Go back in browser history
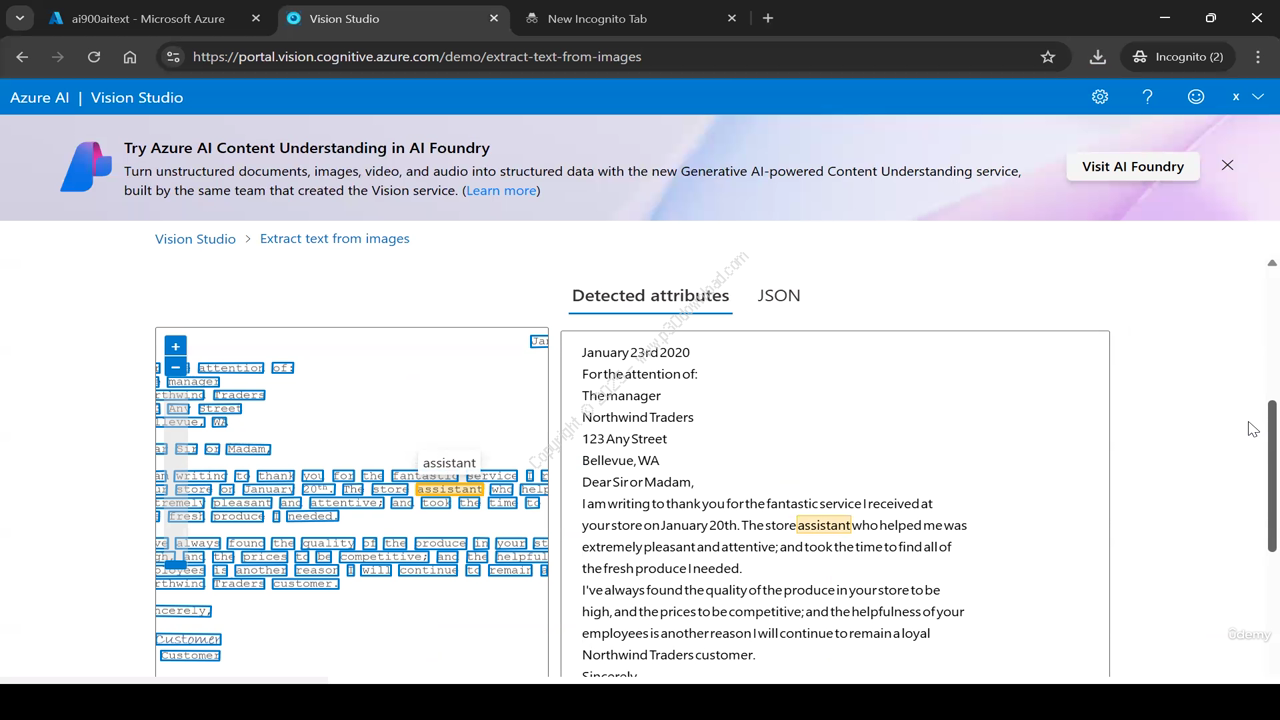Image resolution: width=1280 pixels, height=720 pixels. [22, 57]
